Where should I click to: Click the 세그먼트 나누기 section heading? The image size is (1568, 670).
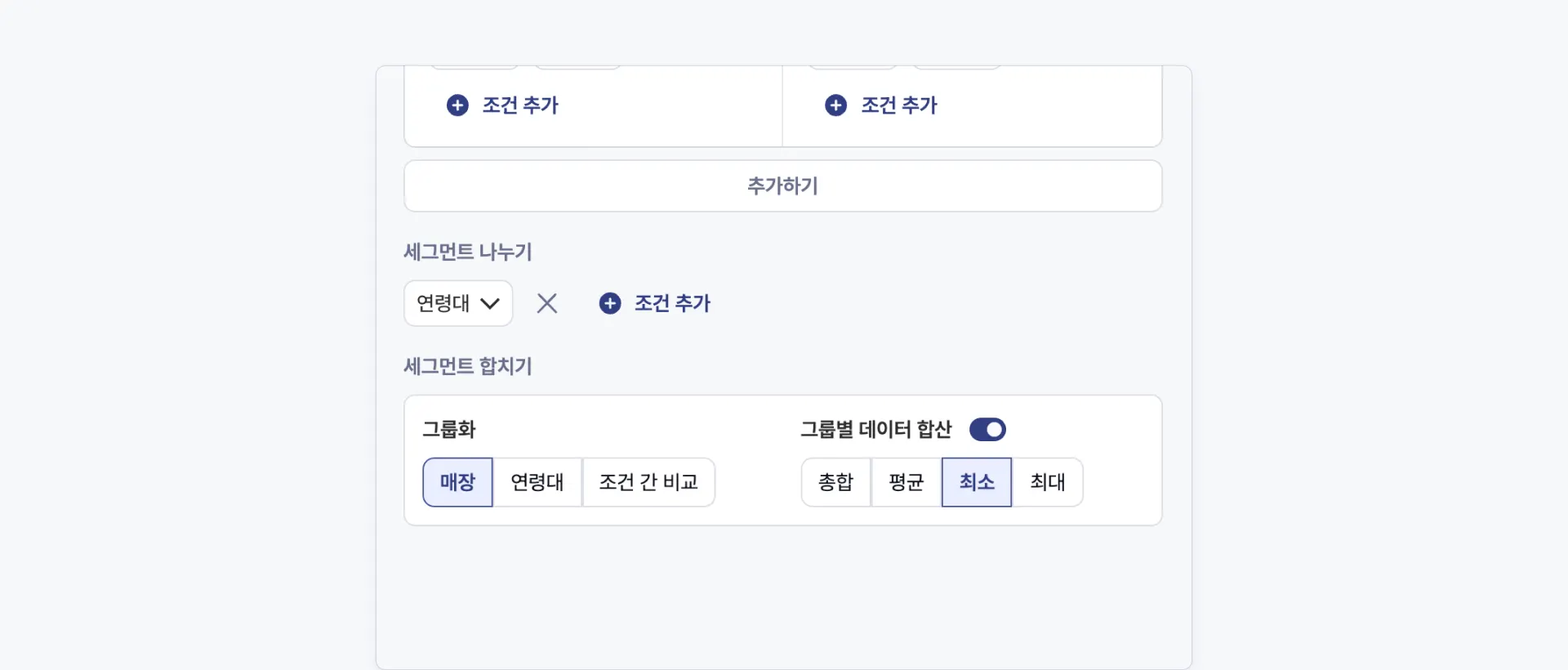coord(468,252)
